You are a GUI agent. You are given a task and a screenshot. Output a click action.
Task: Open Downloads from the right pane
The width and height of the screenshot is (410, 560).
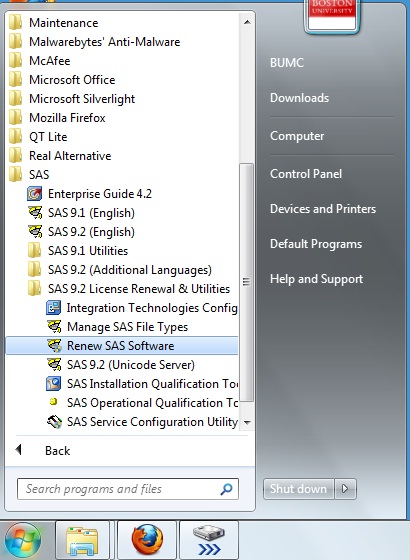299,98
